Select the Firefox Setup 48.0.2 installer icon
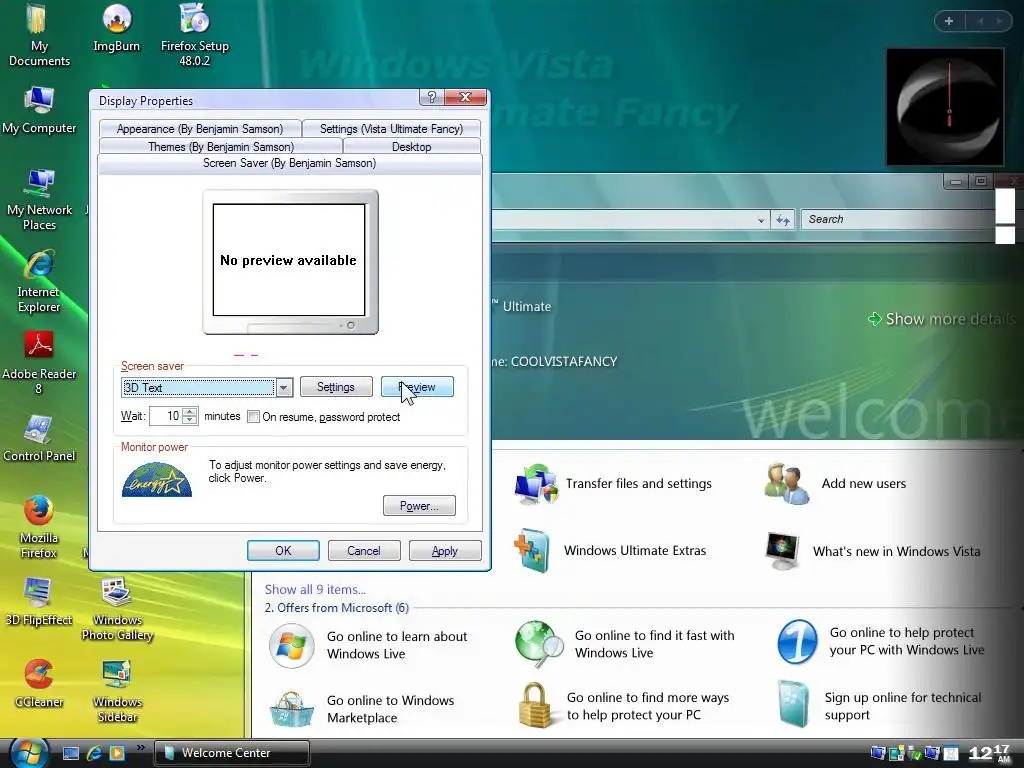 coord(195,35)
